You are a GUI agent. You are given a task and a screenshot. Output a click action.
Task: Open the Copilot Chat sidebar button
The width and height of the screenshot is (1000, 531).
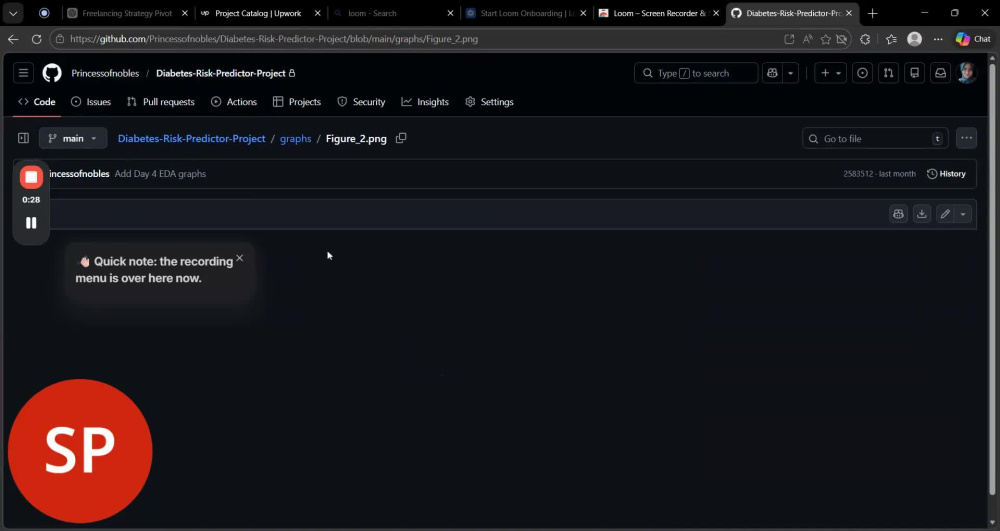coord(973,39)
